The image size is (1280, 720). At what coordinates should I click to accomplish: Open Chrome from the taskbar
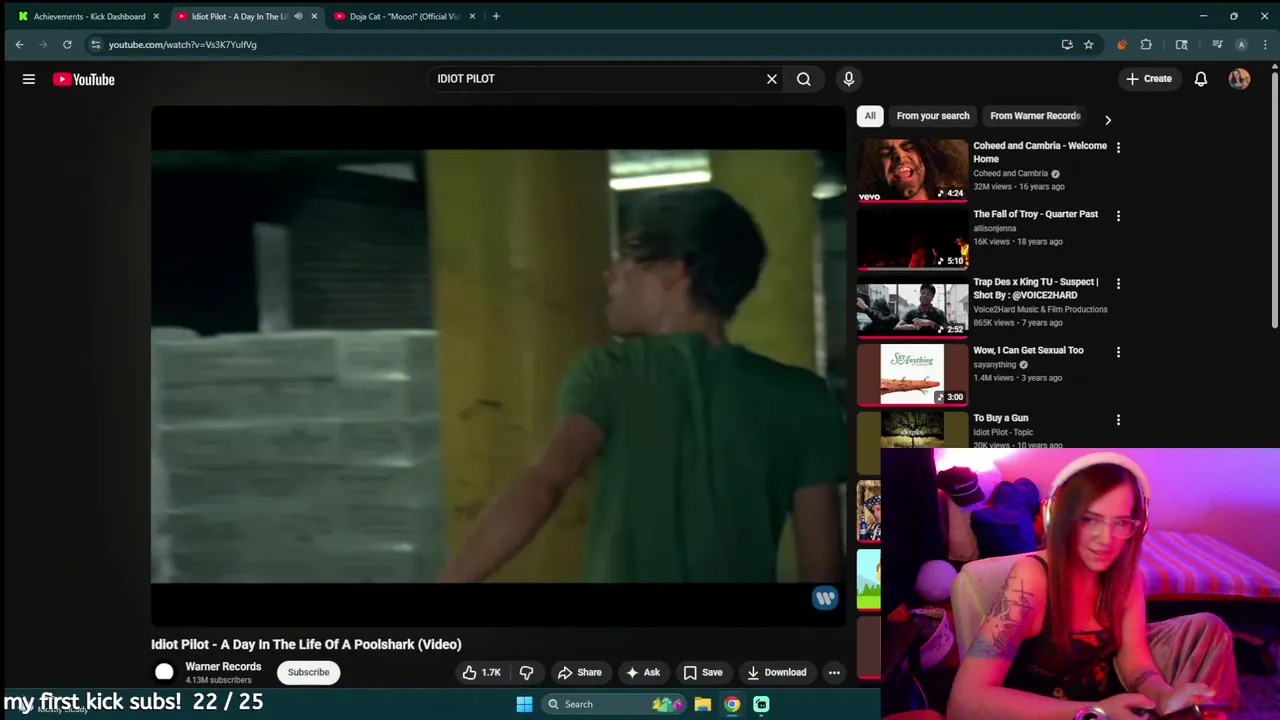coord(732,704)
